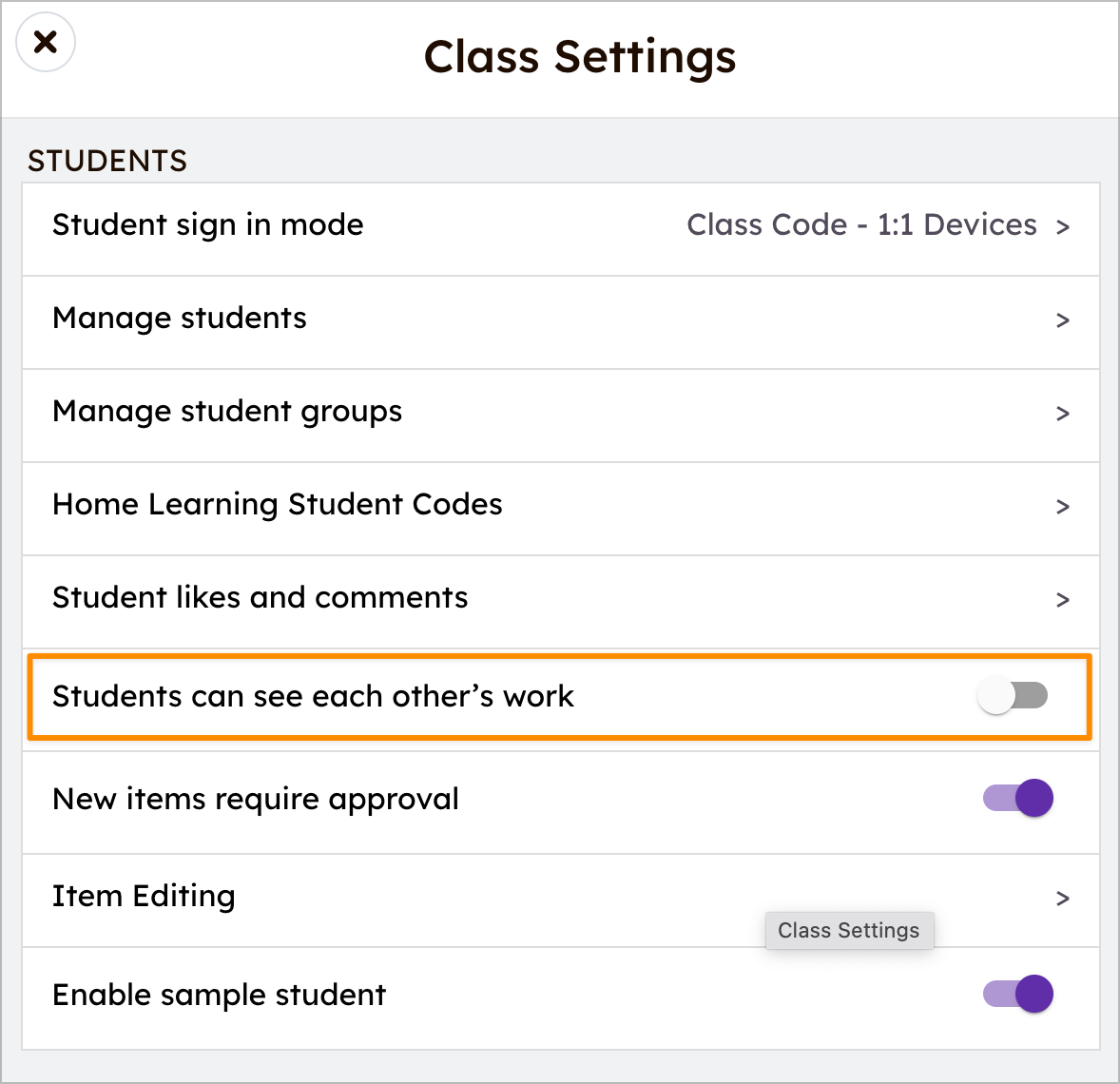Click the arrow icon on Item Editing row
Screen dimensions: 1120x1084
click(1064, 899)
